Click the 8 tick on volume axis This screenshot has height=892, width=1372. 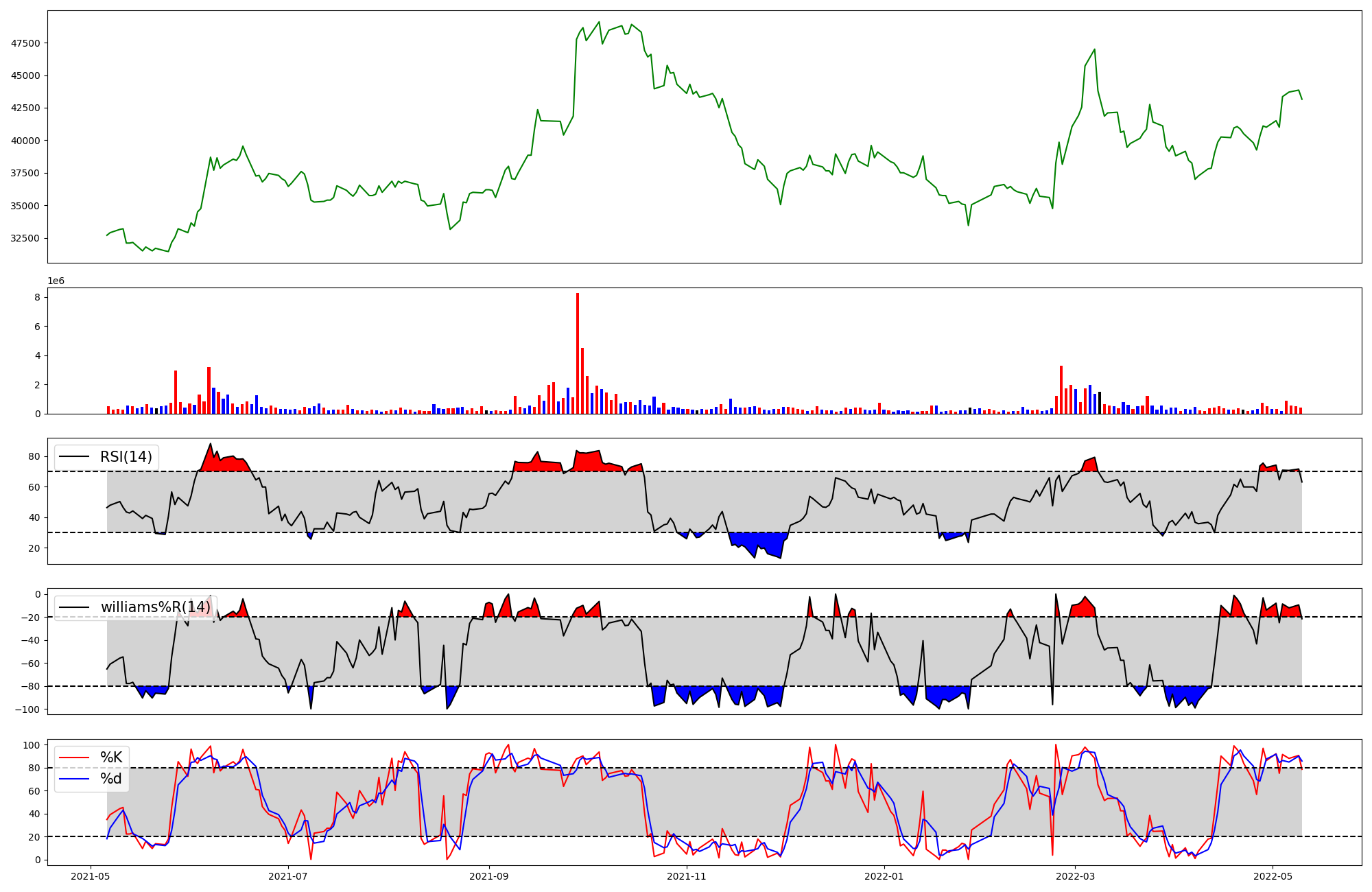click(37, 298)
